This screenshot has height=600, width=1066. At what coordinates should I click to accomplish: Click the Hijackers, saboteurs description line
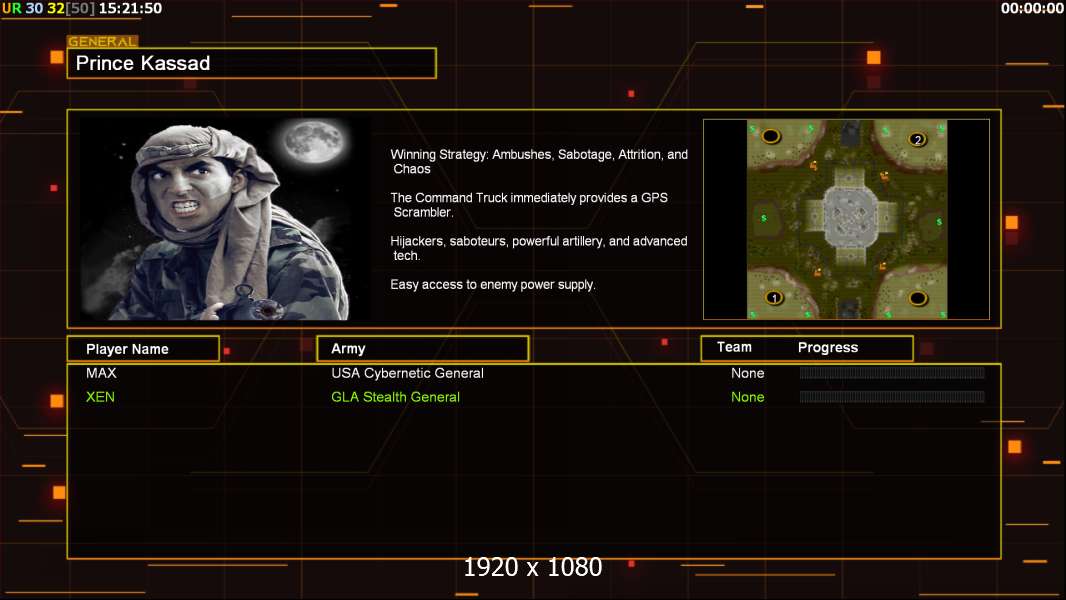coord(538,248)
